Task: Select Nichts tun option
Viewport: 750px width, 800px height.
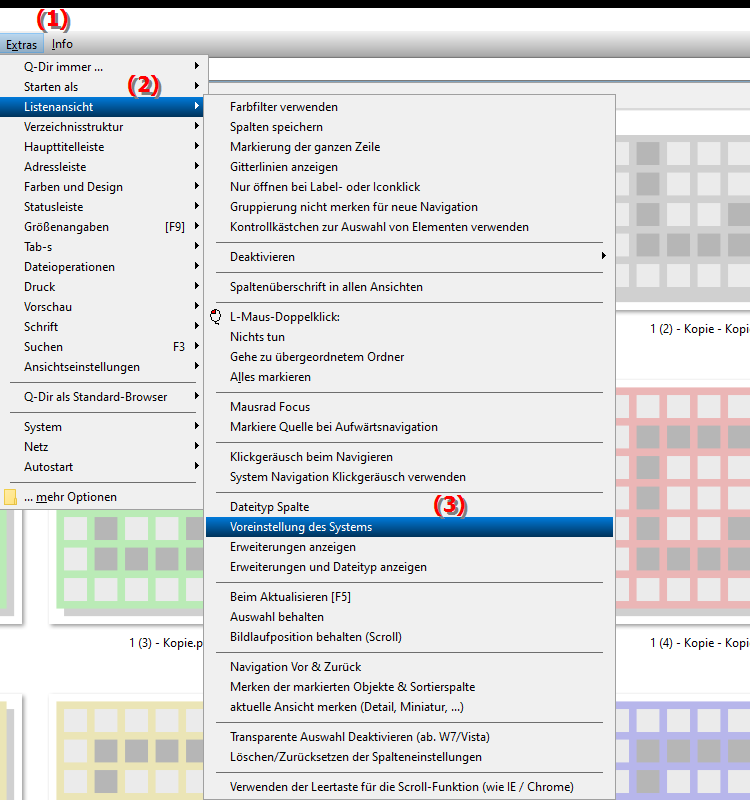Action: [x=409, y=337]
